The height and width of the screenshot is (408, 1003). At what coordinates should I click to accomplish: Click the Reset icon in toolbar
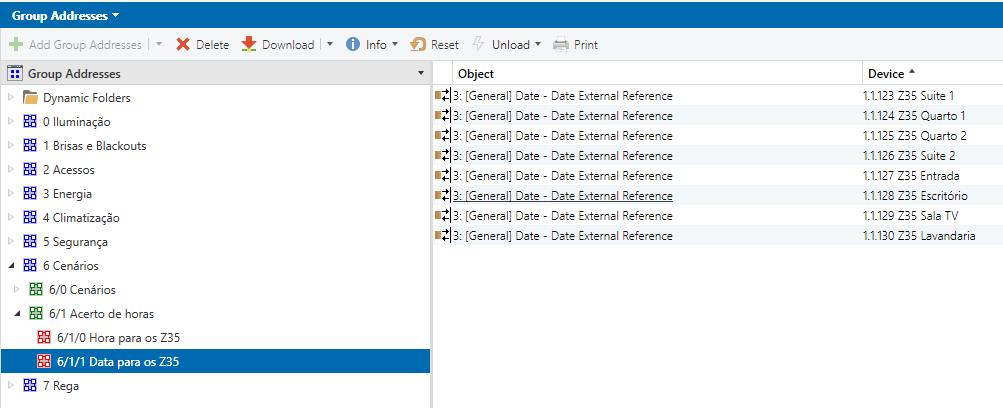click(420, 45)
